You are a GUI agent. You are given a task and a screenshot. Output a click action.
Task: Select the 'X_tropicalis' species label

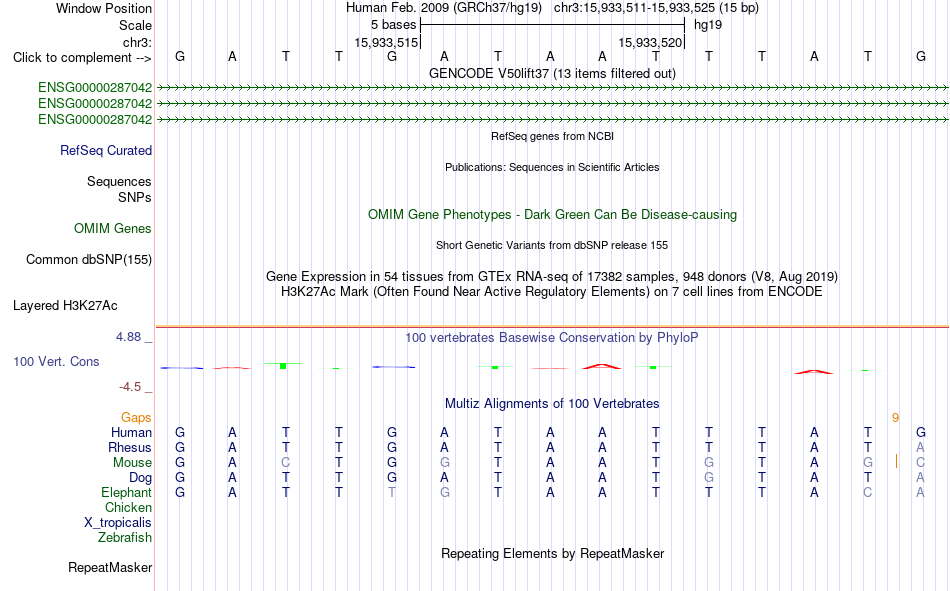pos(118,523)
